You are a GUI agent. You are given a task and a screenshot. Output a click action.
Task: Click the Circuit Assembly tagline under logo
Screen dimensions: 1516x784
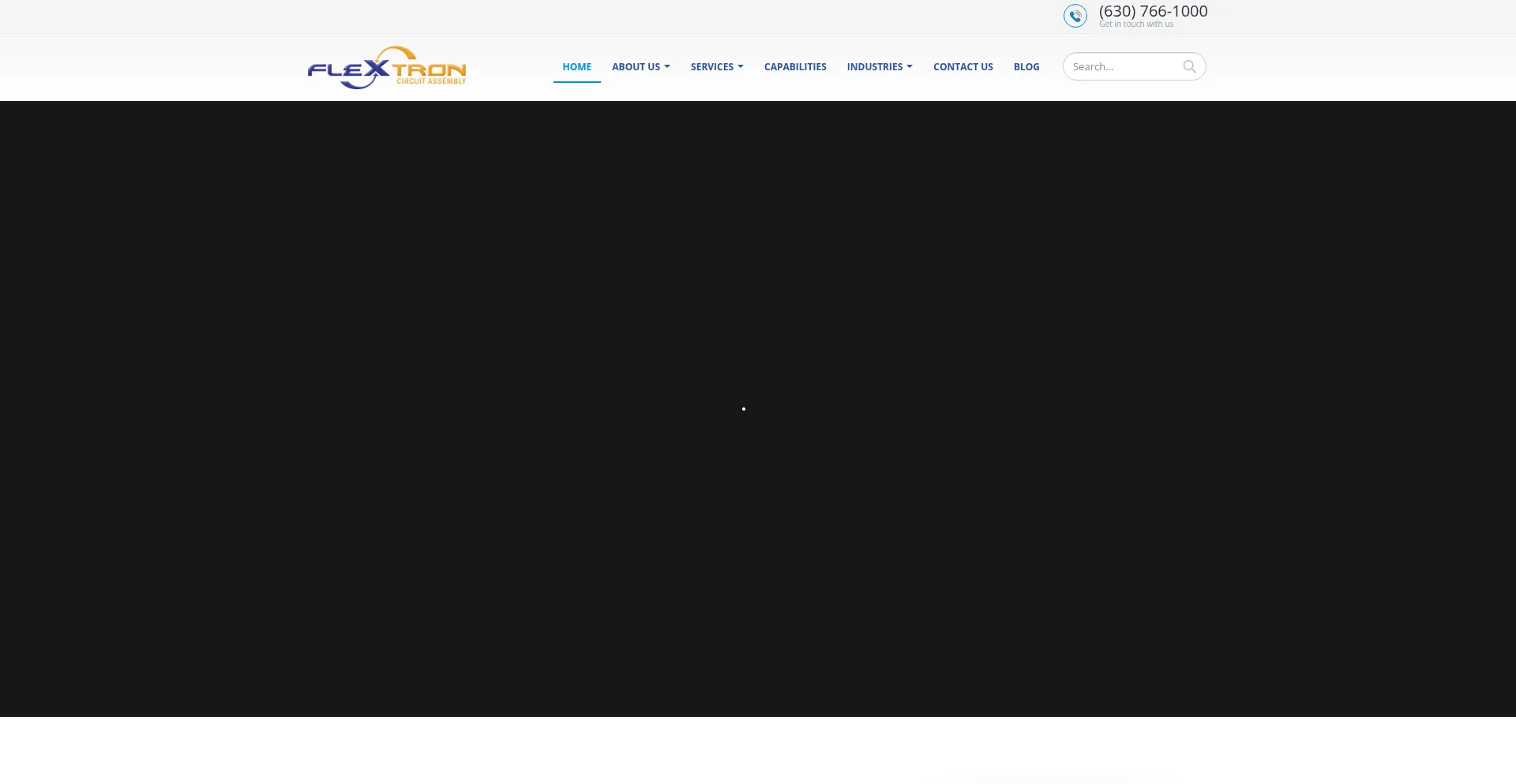(431, 81)
